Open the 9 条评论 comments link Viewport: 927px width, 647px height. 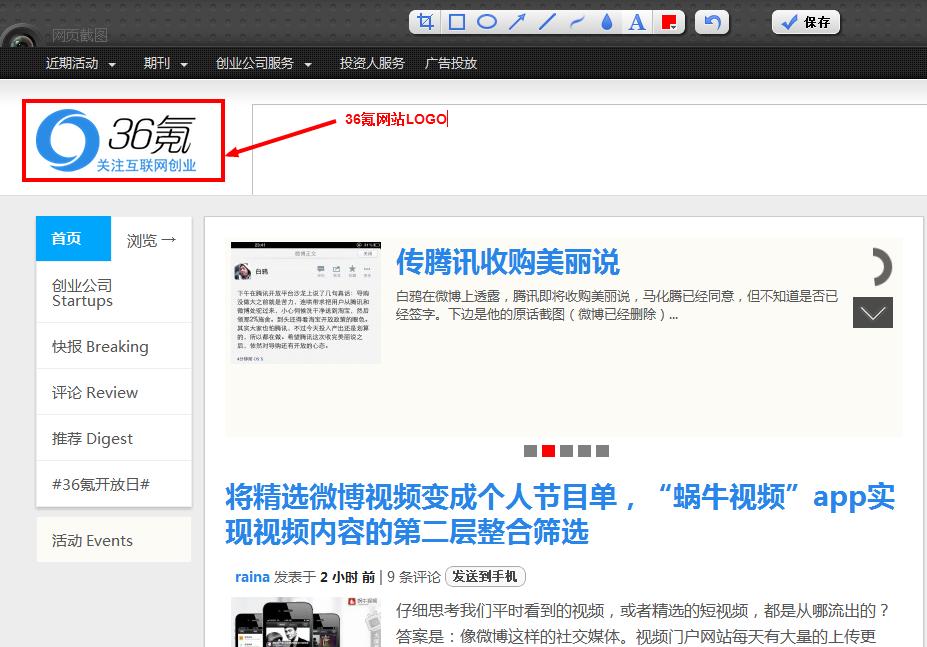[414, 577]
